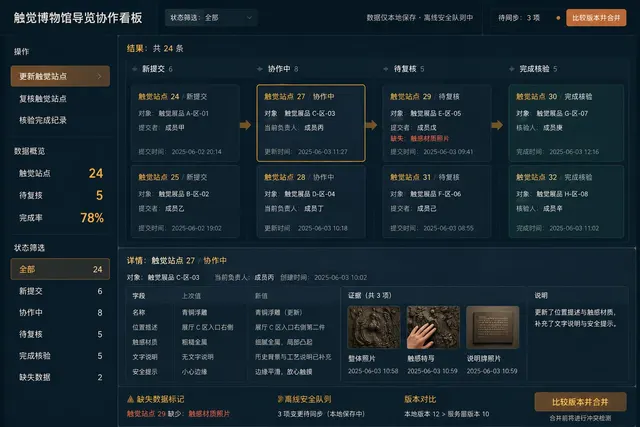Open the 状态筛选 dropdown in the header
This screenshot has height=427, width=640.
(211, 18)
